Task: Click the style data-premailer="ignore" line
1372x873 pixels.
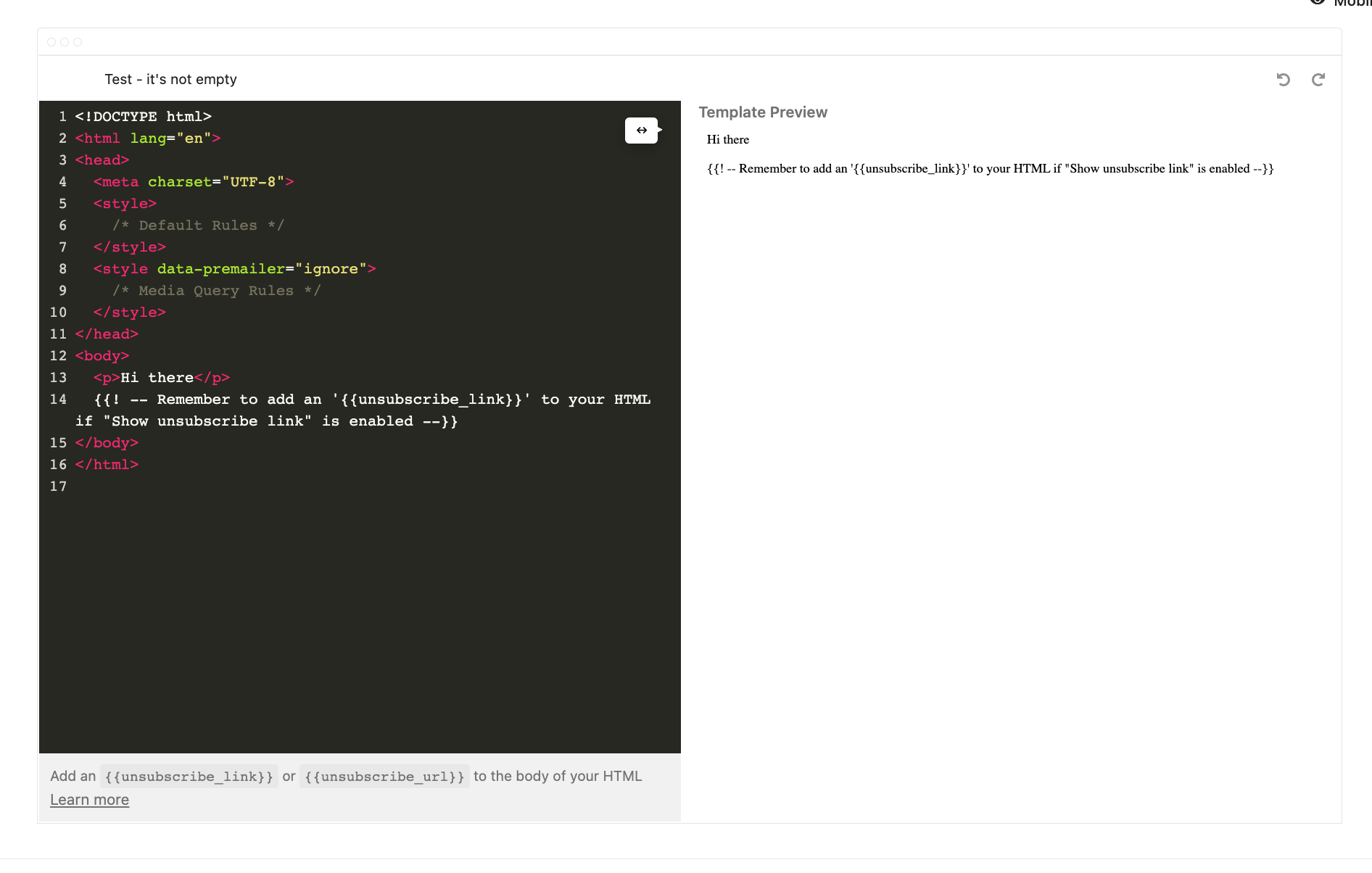Action: tap(234, 269)
